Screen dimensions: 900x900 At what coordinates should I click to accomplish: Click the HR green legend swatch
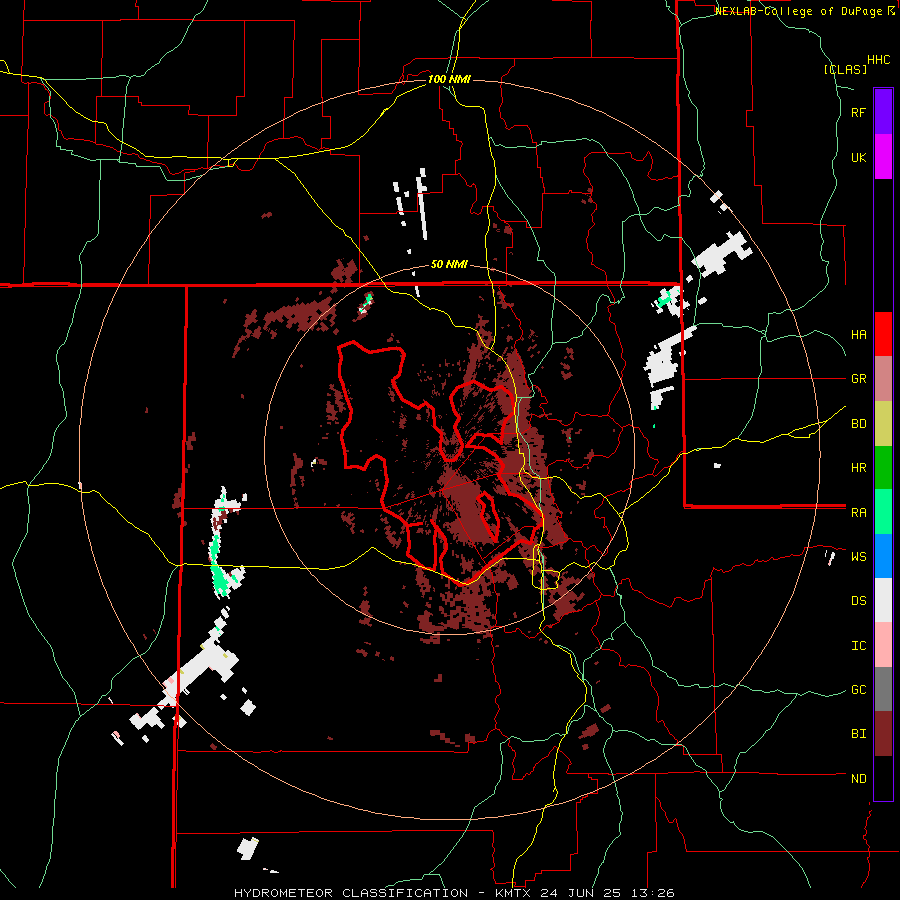883,468
